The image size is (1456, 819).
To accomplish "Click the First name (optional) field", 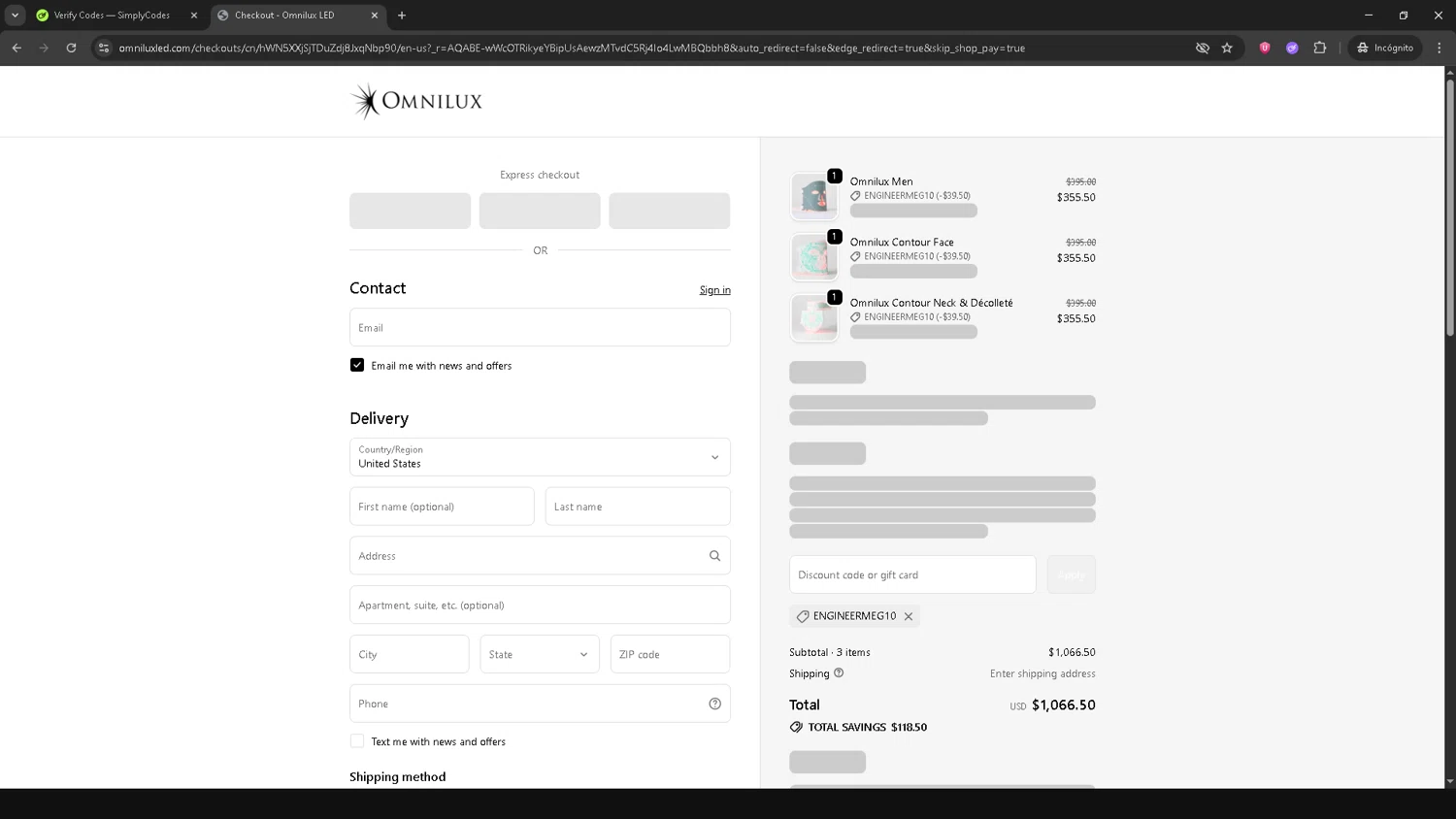I will tap(442, 507).
